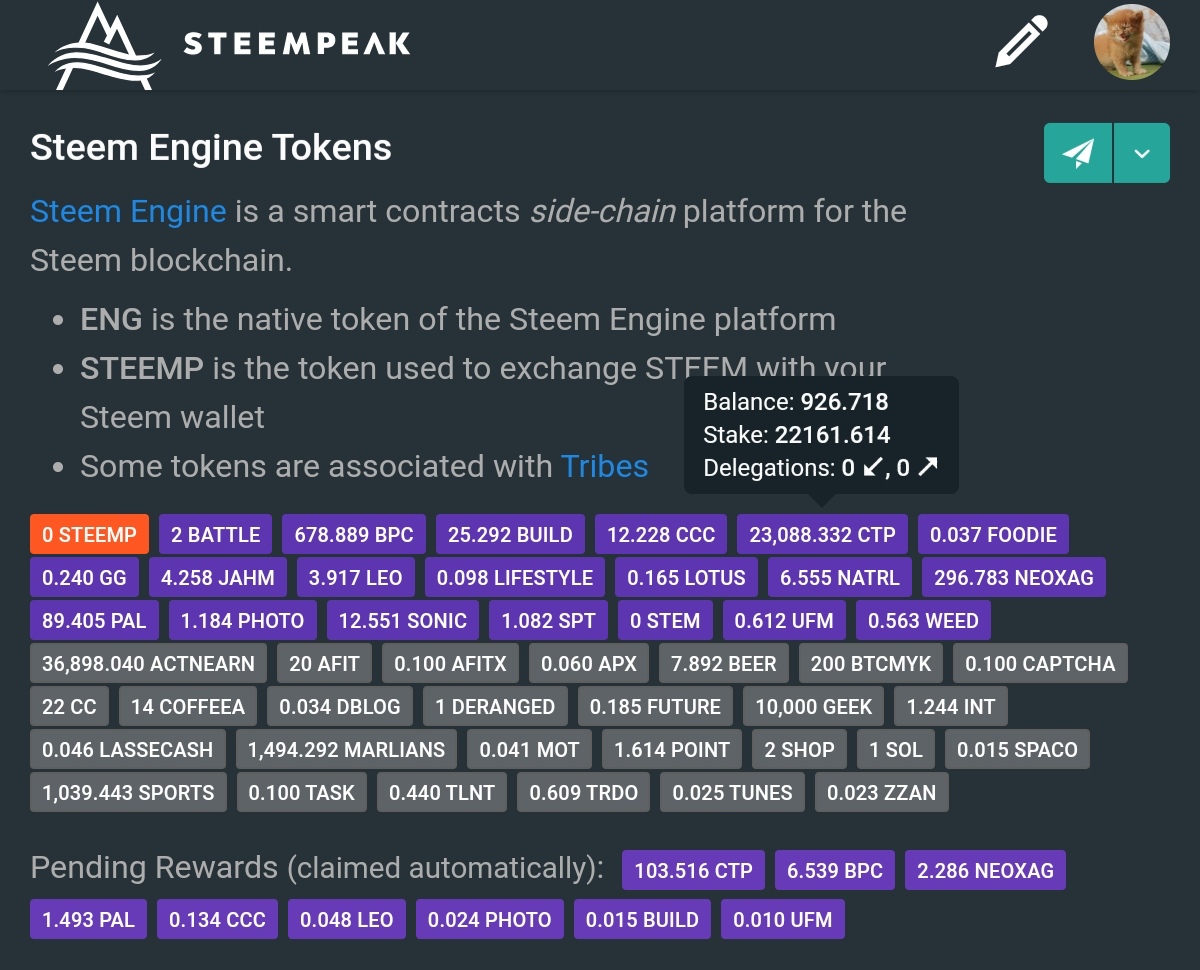Click the STEEMPEAK wordmark text

(x=297, y=44)
